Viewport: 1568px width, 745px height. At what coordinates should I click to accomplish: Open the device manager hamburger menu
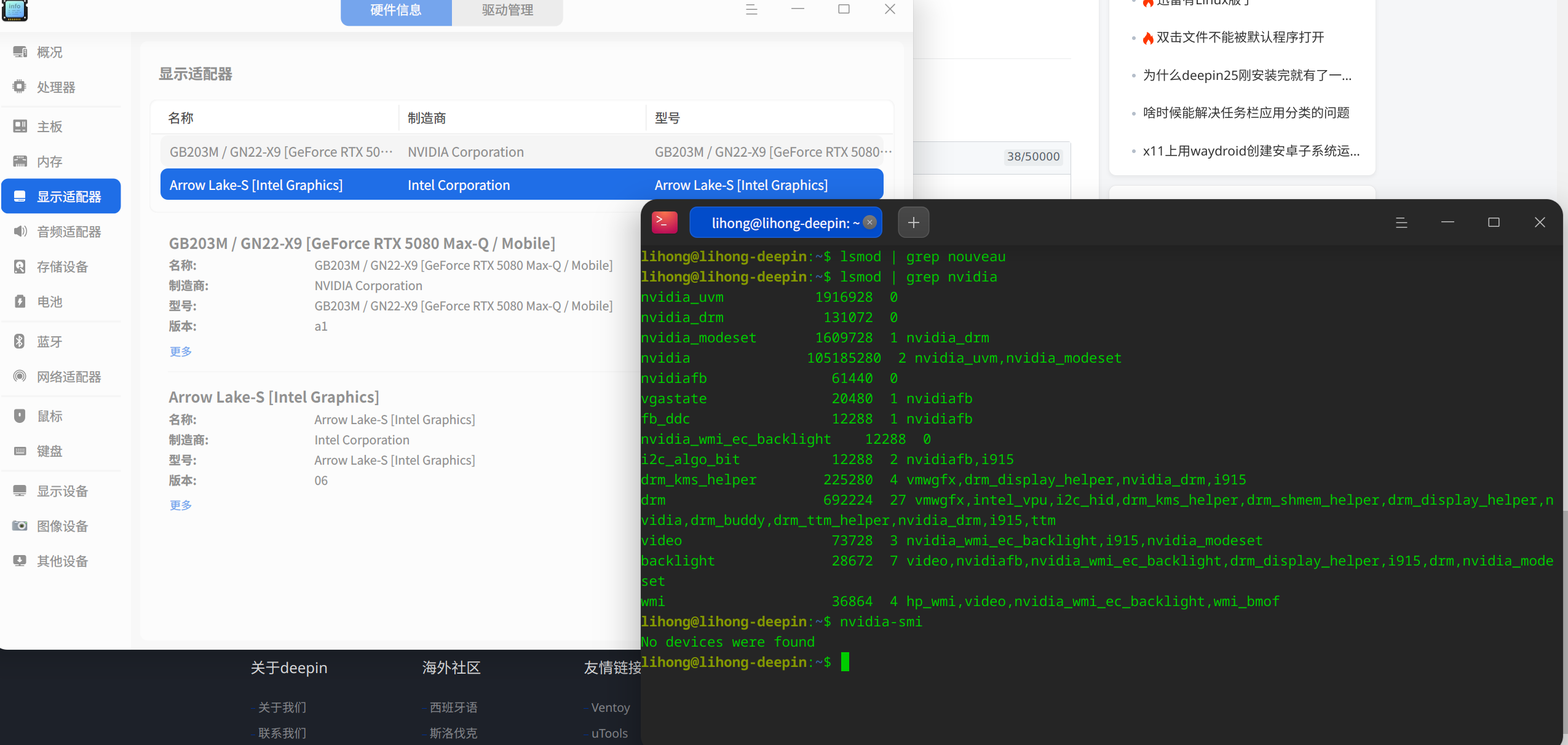tap(751, 9)
